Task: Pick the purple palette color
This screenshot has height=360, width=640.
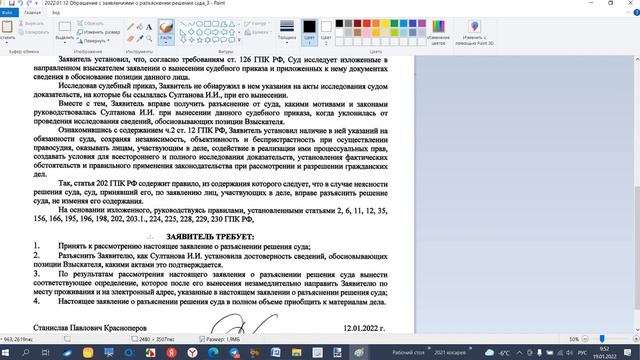Action: [422, 23]
